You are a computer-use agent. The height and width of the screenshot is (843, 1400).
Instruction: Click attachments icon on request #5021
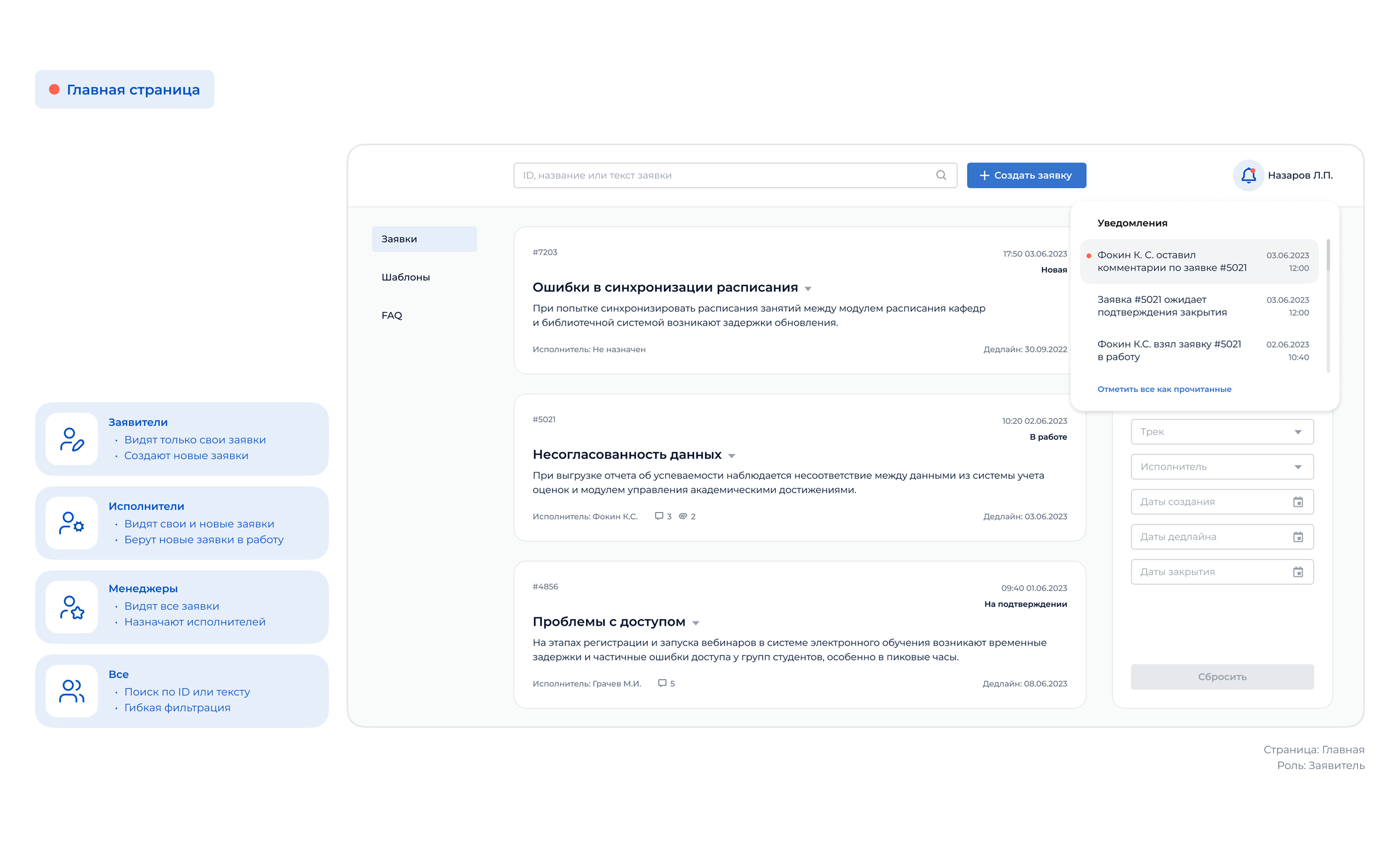pos(683,516)
